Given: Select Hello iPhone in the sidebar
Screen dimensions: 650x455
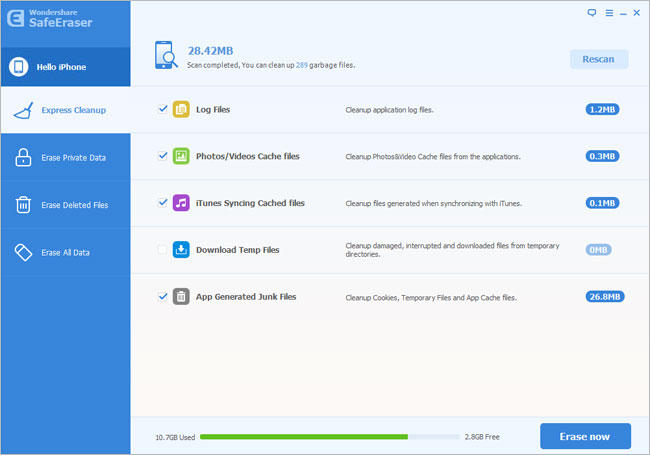Looking at the screenshot, I should click(x=65, y=67).
